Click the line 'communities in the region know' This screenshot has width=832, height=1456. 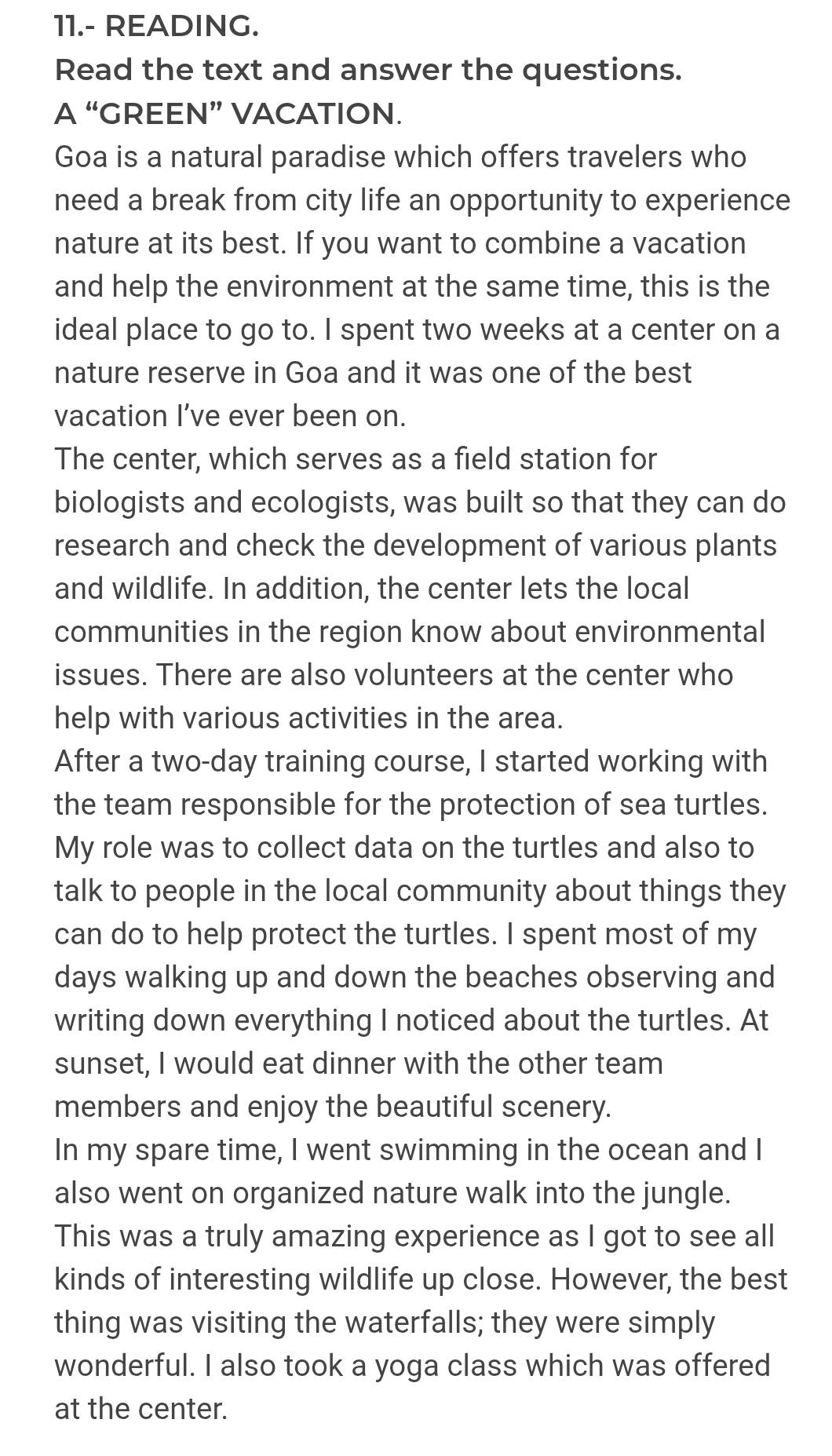pyautogui.click(x=409, y=632)
